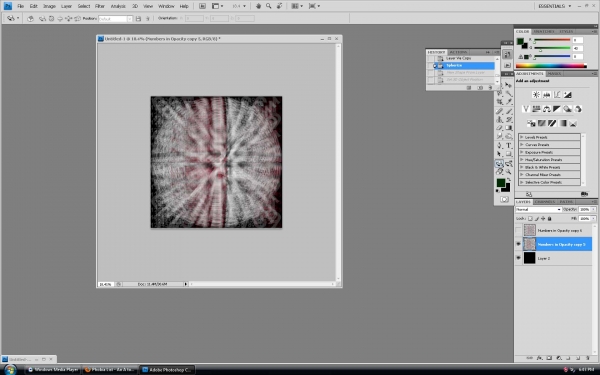Select the 3D Rotate tool in the toolbox
This screenshot has width=600, height=375.
[x=500, y=163]
